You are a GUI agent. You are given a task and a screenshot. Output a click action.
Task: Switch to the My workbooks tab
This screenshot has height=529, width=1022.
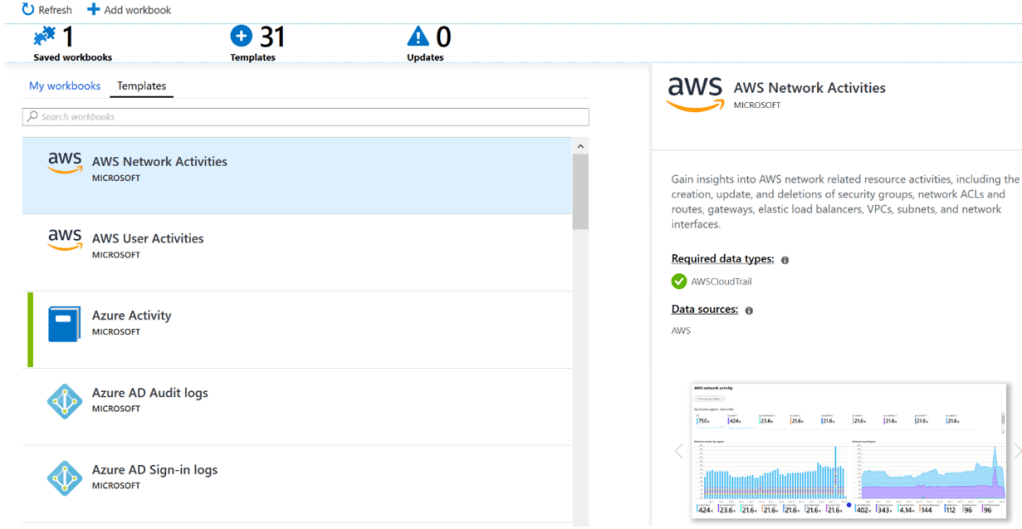[64, 86]
